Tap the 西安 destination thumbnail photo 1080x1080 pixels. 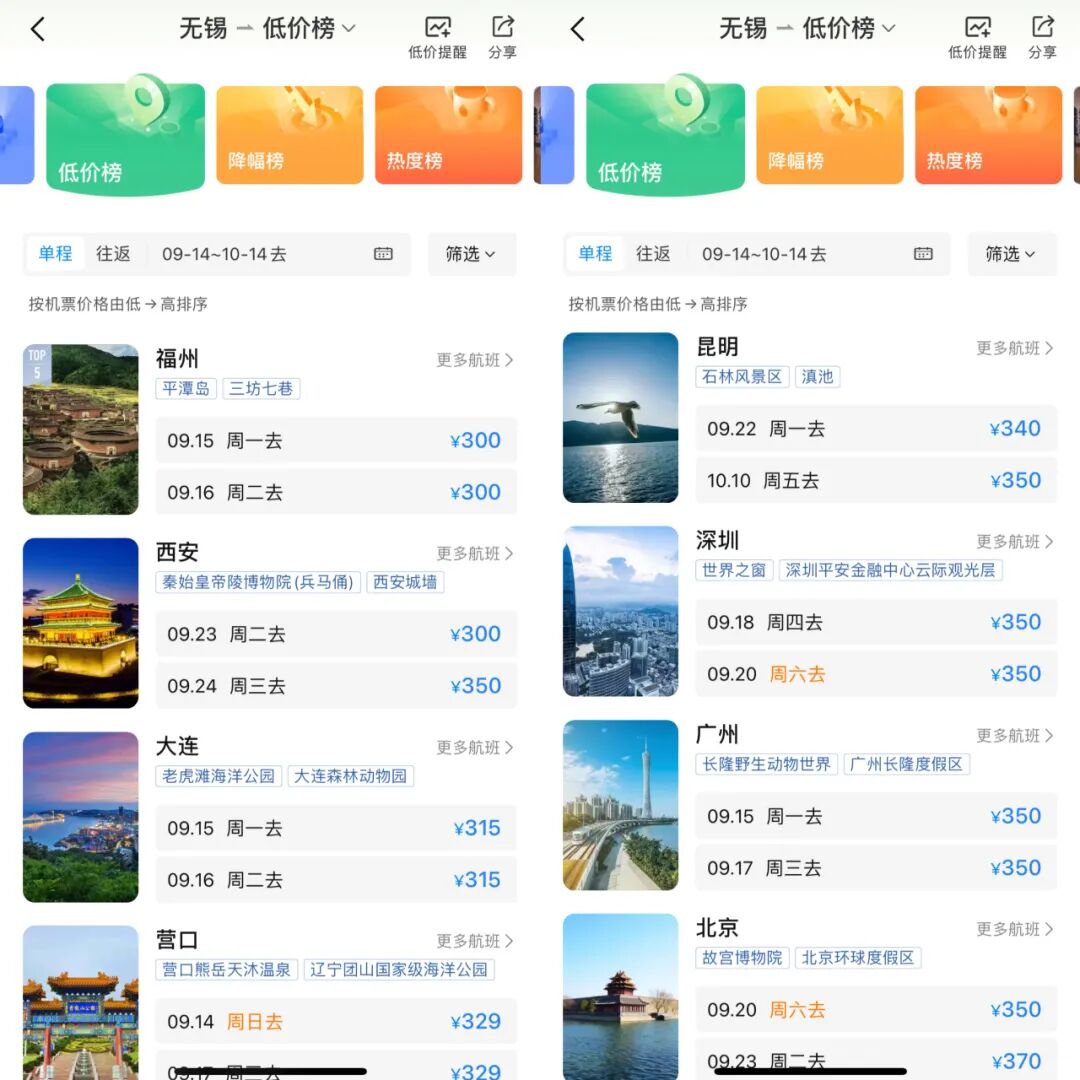[x=81, y=622]
